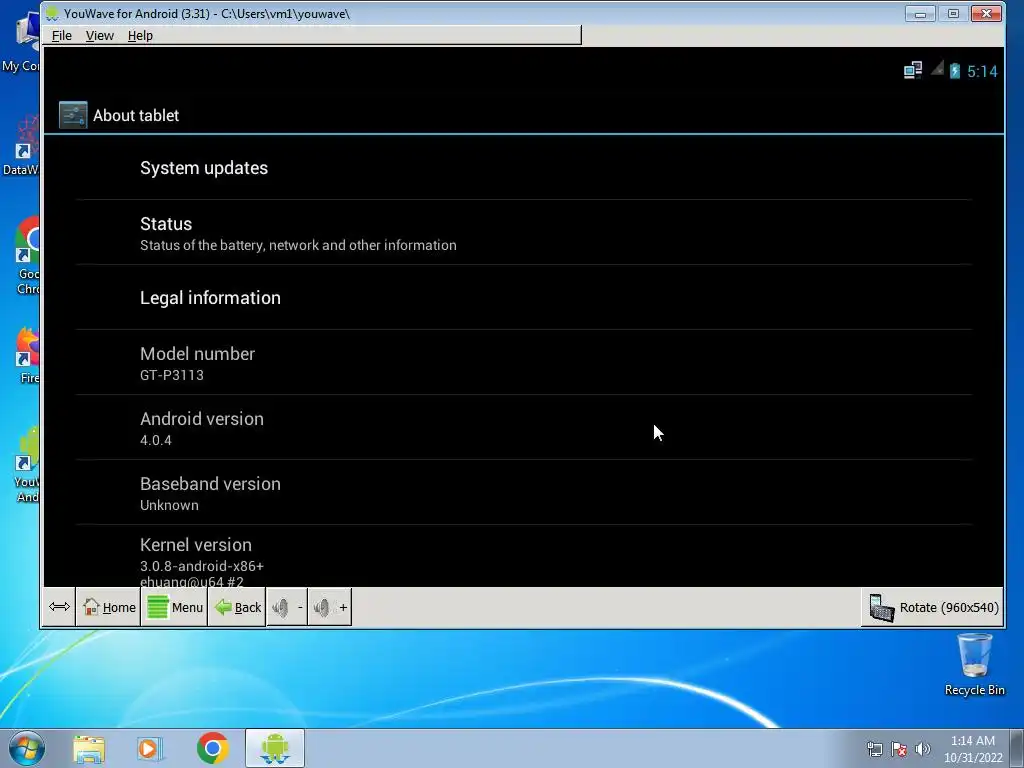Click the My Computer desktop icon
This screenshot has width=1024, height=768.
[x=20, y=40]
